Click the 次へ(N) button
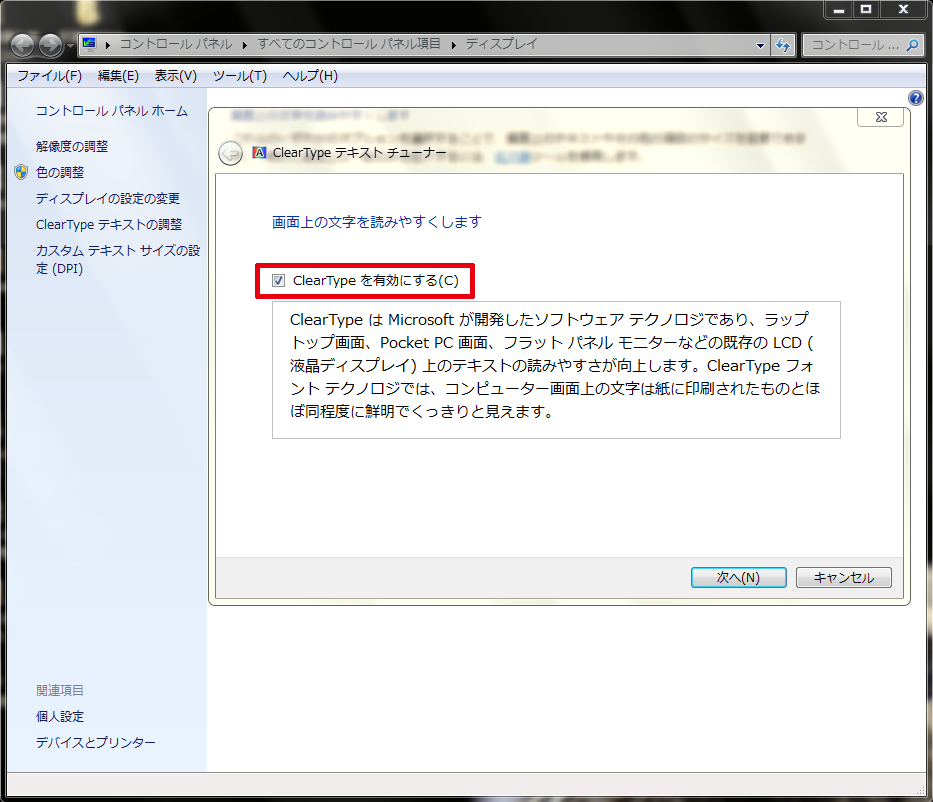933x802 pixels. point(738,577)
